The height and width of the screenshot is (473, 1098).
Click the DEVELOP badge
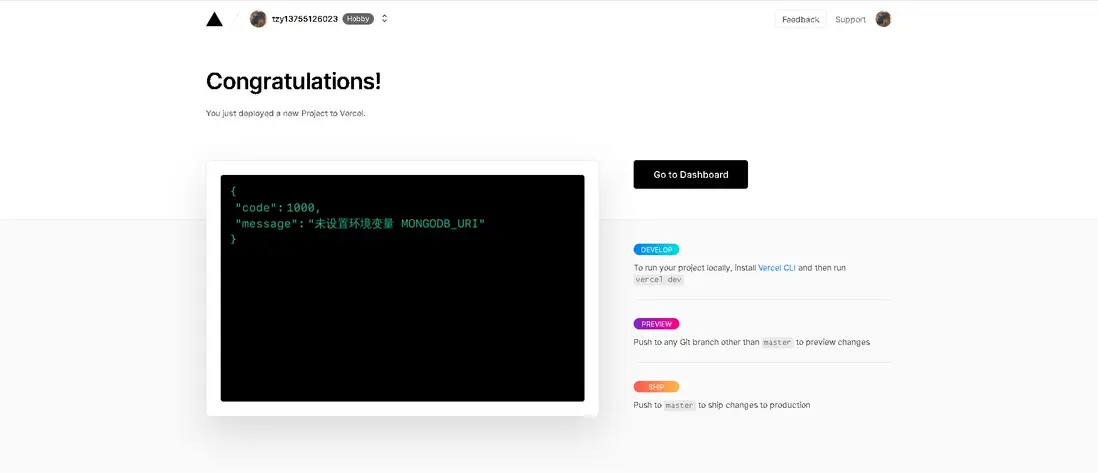point(656,249)
